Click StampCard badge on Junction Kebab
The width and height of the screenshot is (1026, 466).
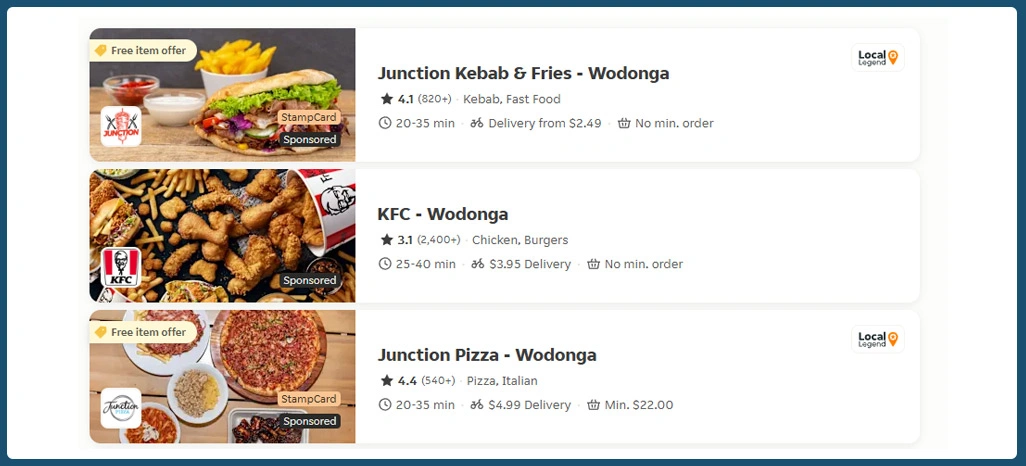(x=309, y=117)
